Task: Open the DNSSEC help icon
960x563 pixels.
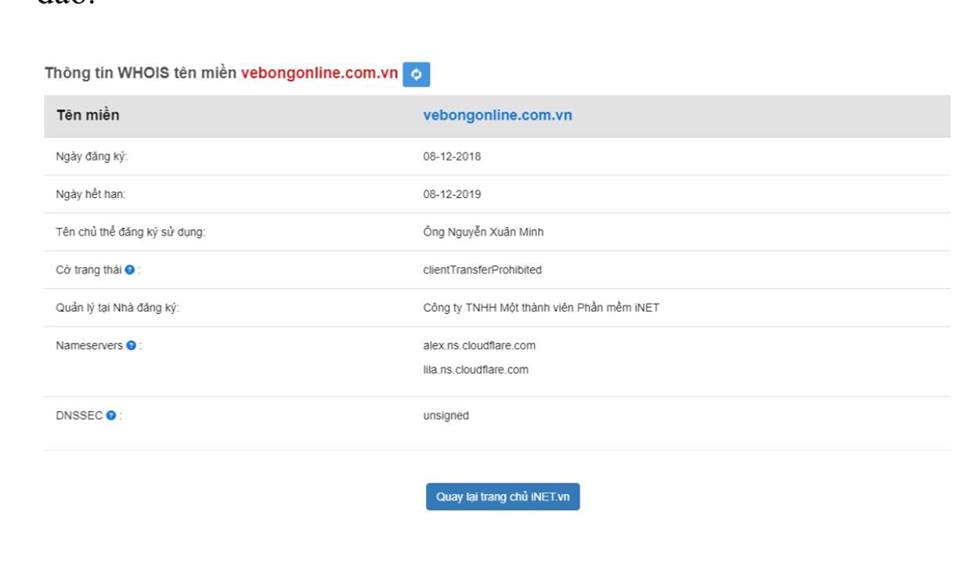Action: click(x=111, y=416)
